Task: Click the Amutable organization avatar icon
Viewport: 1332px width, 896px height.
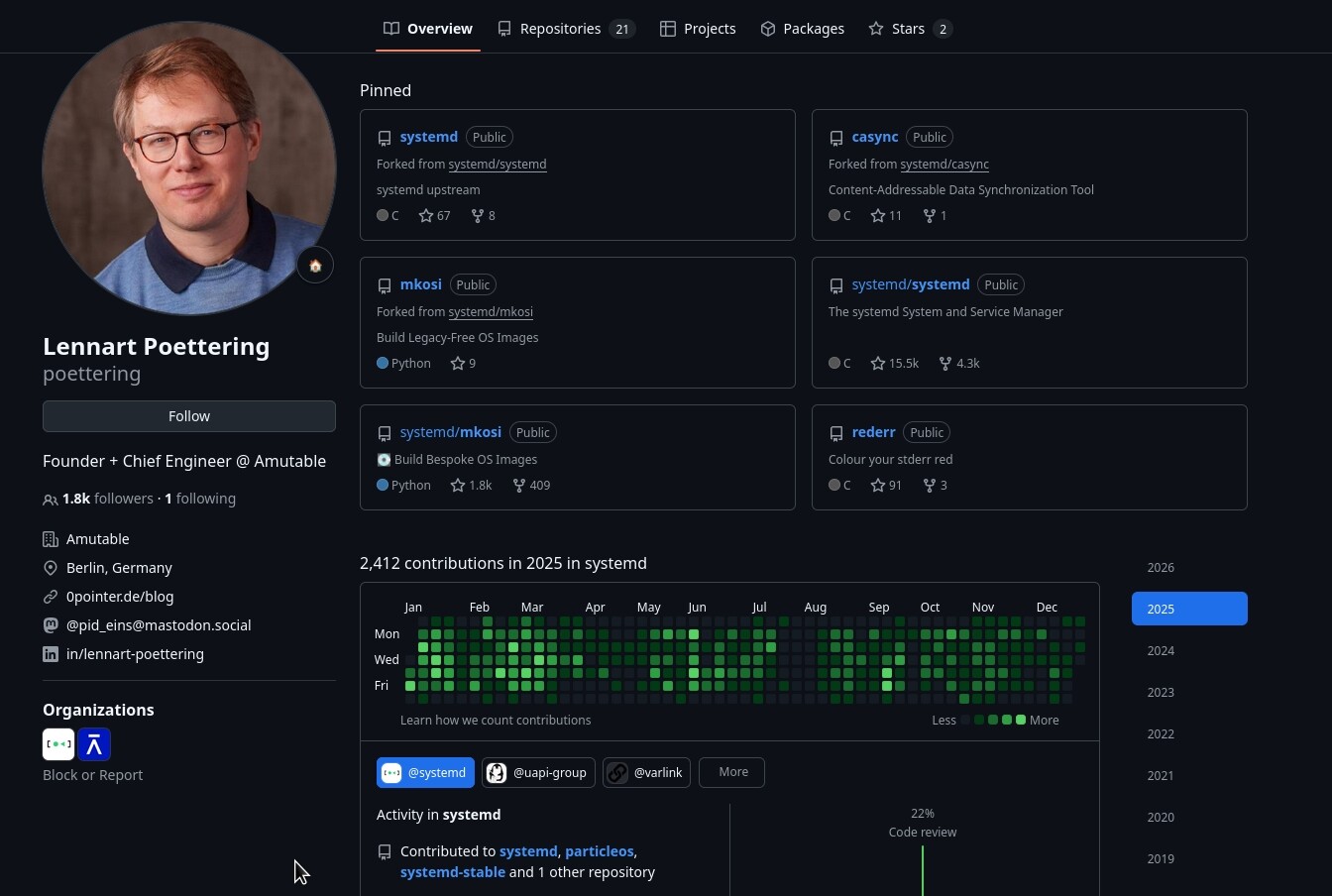Action: 94,744
